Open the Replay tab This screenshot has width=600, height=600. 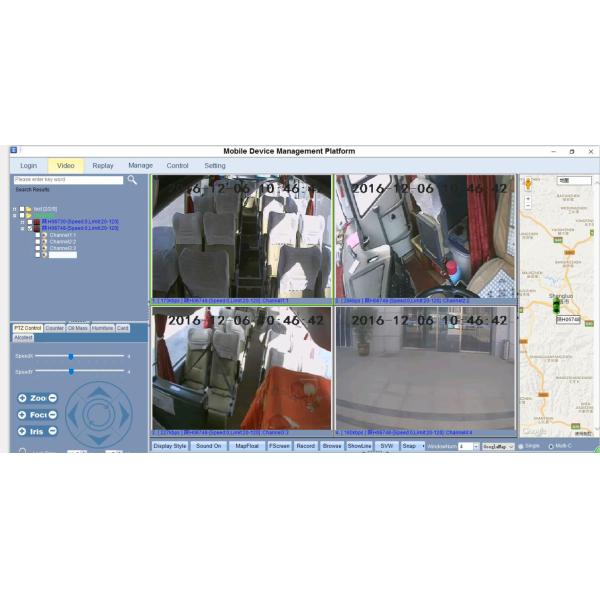pyautogui.click(x=103, y=165)
